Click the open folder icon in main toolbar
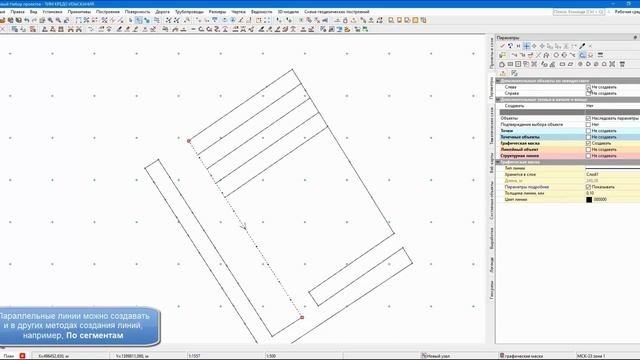This screenshot has width=640, height=360. [x=3, y=20]
